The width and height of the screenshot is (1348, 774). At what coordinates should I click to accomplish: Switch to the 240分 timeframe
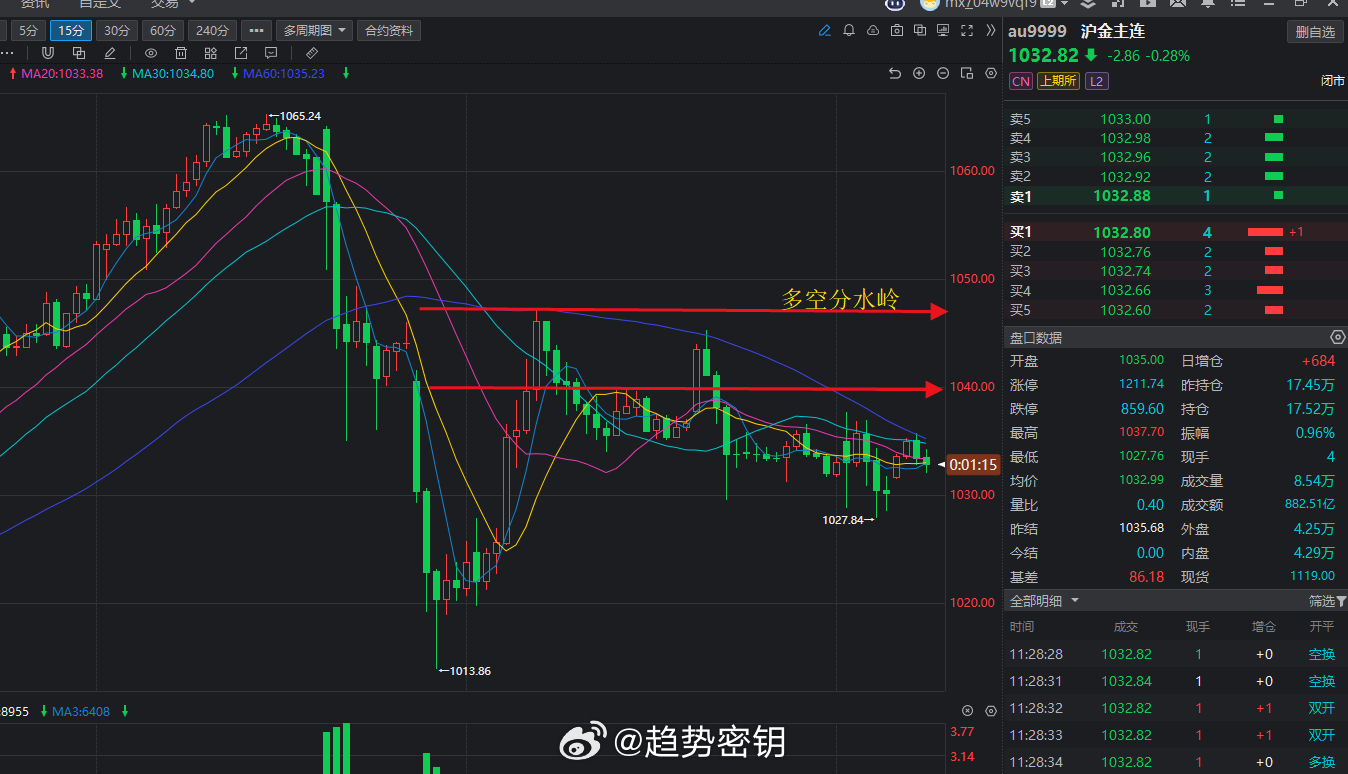tap(212, 31)
